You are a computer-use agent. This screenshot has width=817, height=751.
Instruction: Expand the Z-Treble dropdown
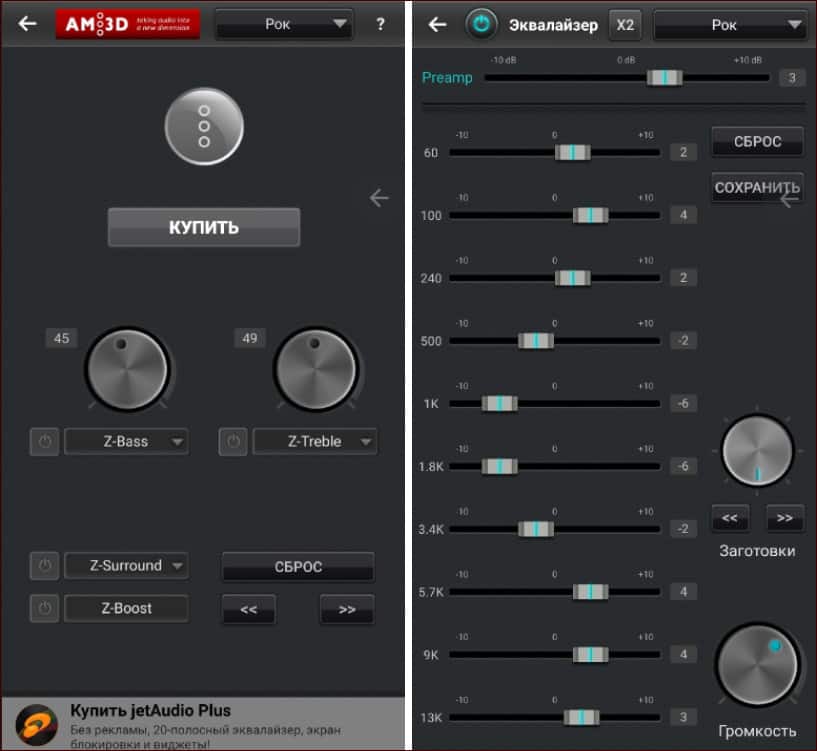point(315,441)
